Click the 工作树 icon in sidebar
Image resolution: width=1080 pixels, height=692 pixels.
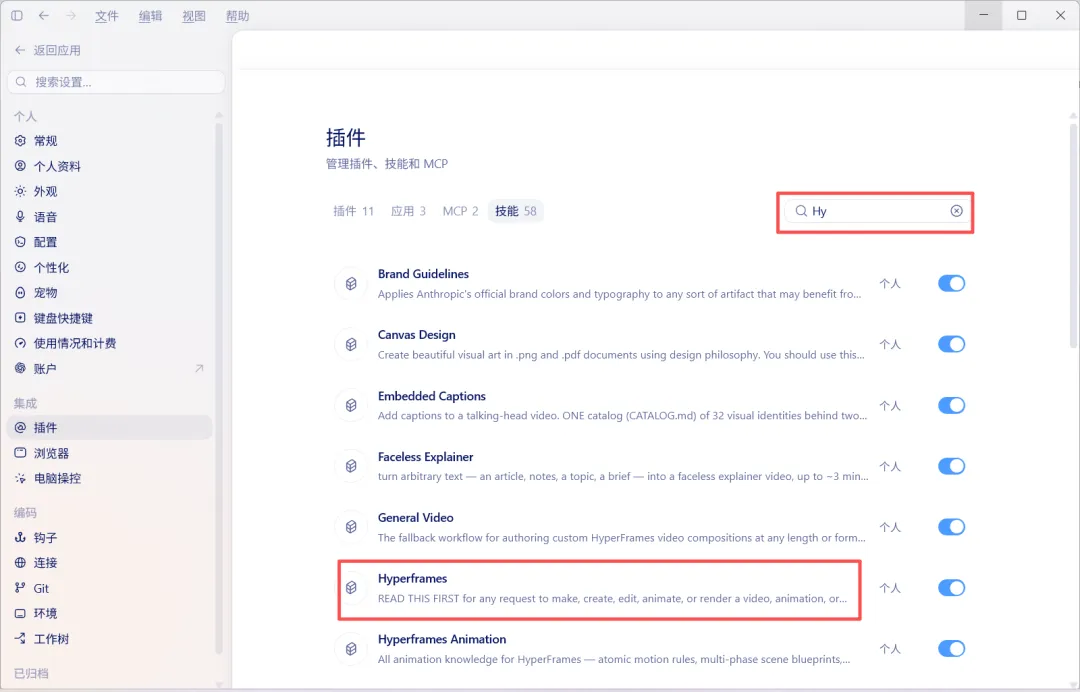click(20, 638)
